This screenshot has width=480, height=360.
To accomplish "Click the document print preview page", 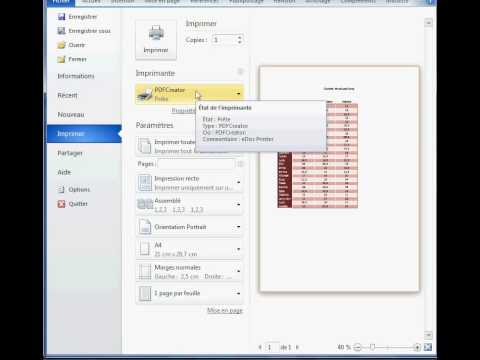I will pyautogui.click(x=339, y=179).
